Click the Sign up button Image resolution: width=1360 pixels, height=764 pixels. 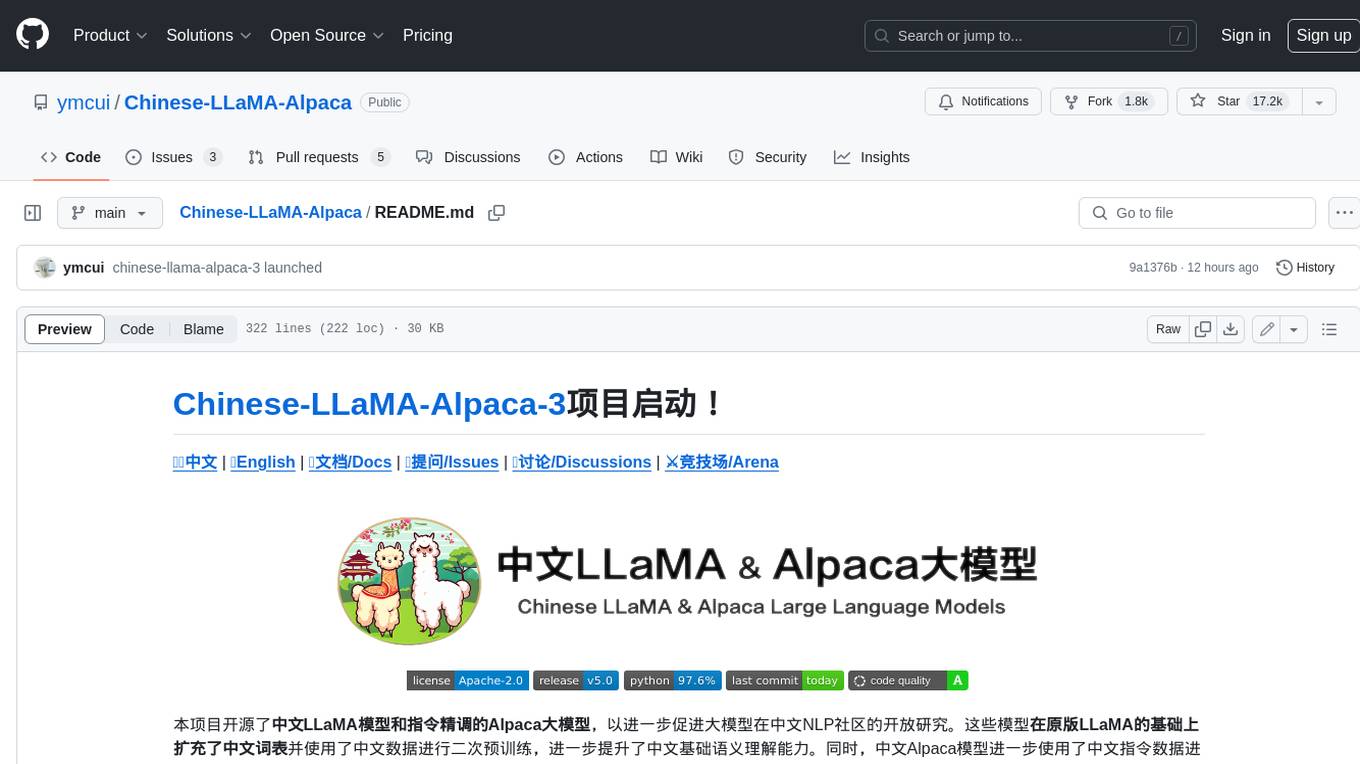coord(1323,35)
